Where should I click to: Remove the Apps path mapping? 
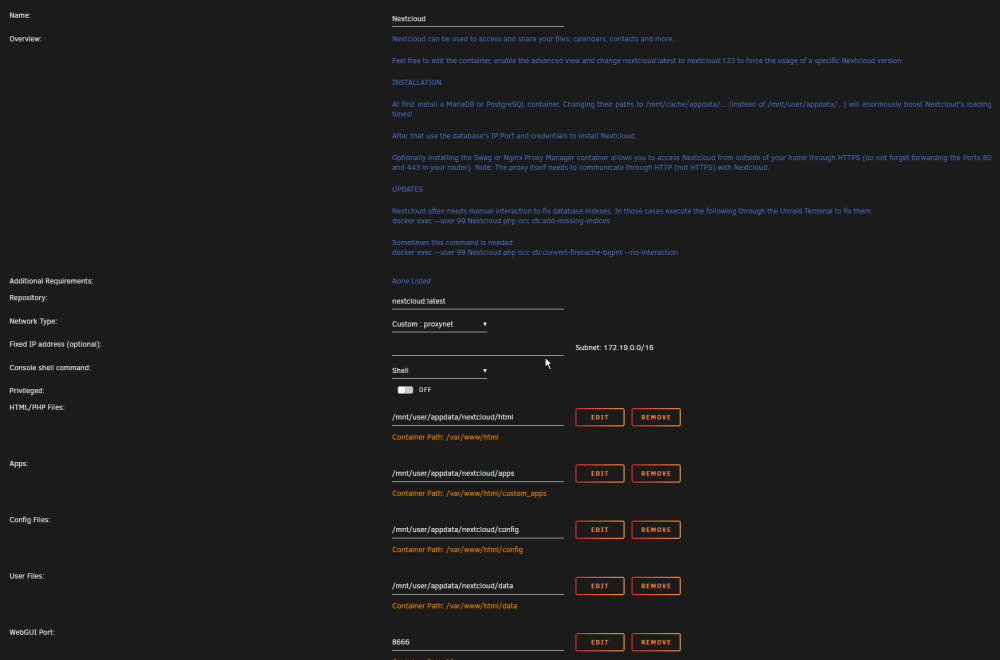(656, 473)
